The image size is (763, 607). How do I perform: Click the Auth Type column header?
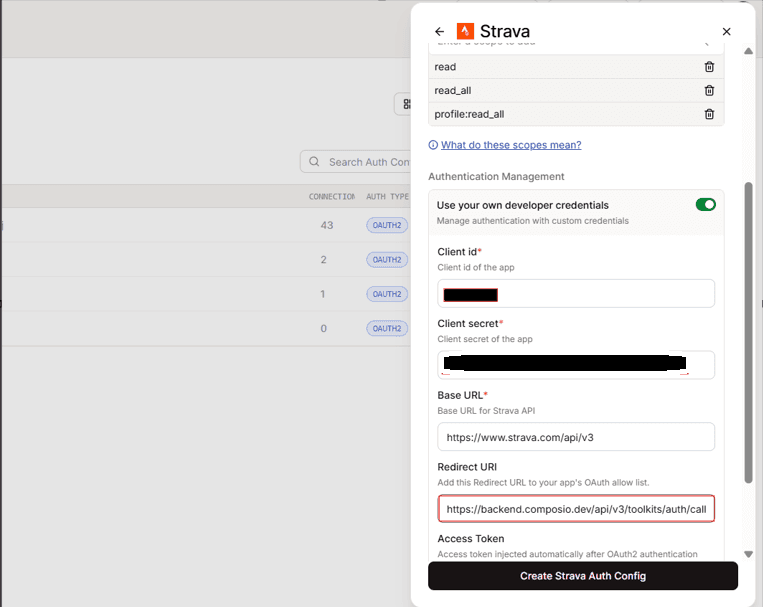click(387, 197)
